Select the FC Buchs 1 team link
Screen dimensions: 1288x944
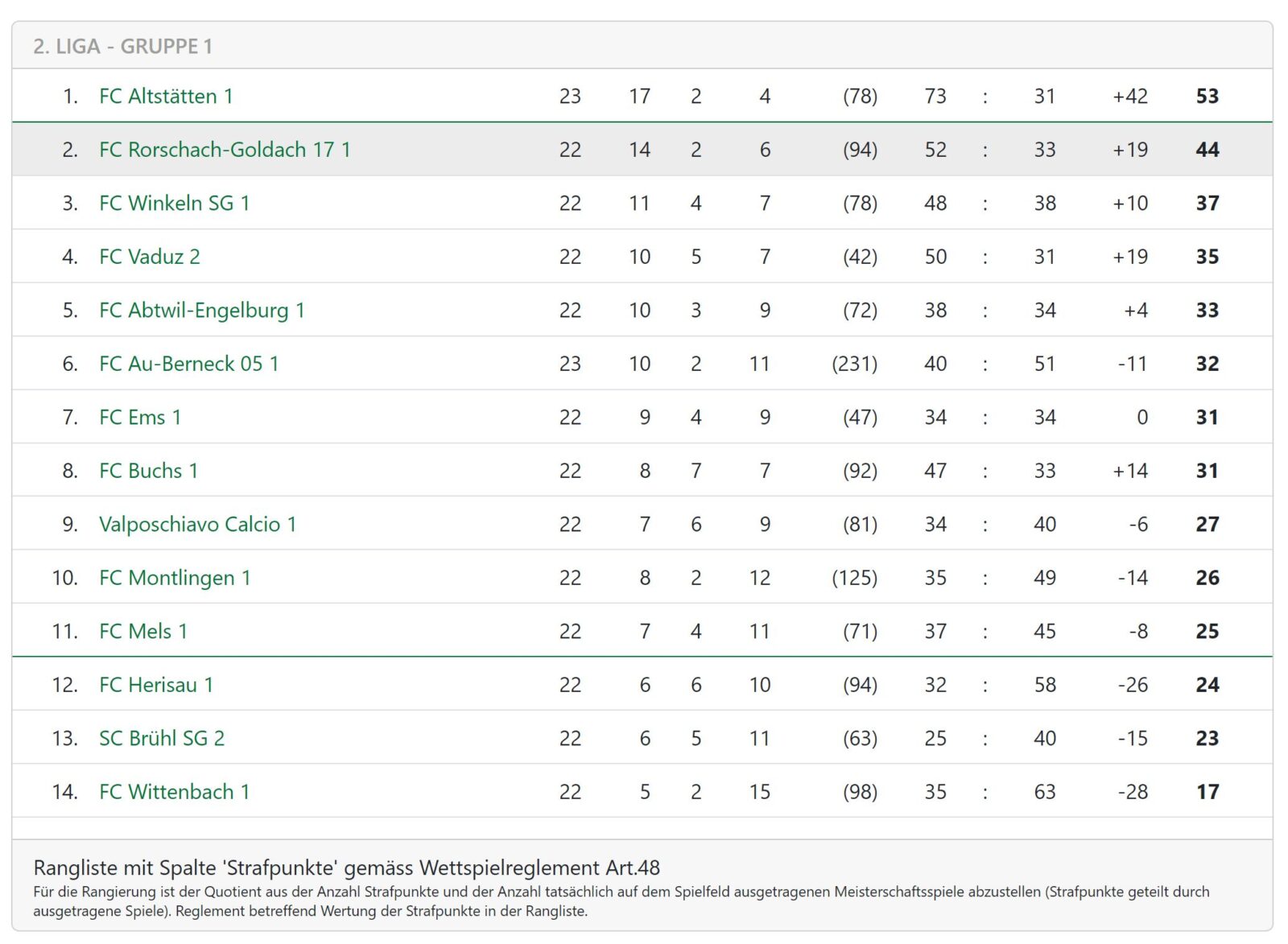click(148, 471)
